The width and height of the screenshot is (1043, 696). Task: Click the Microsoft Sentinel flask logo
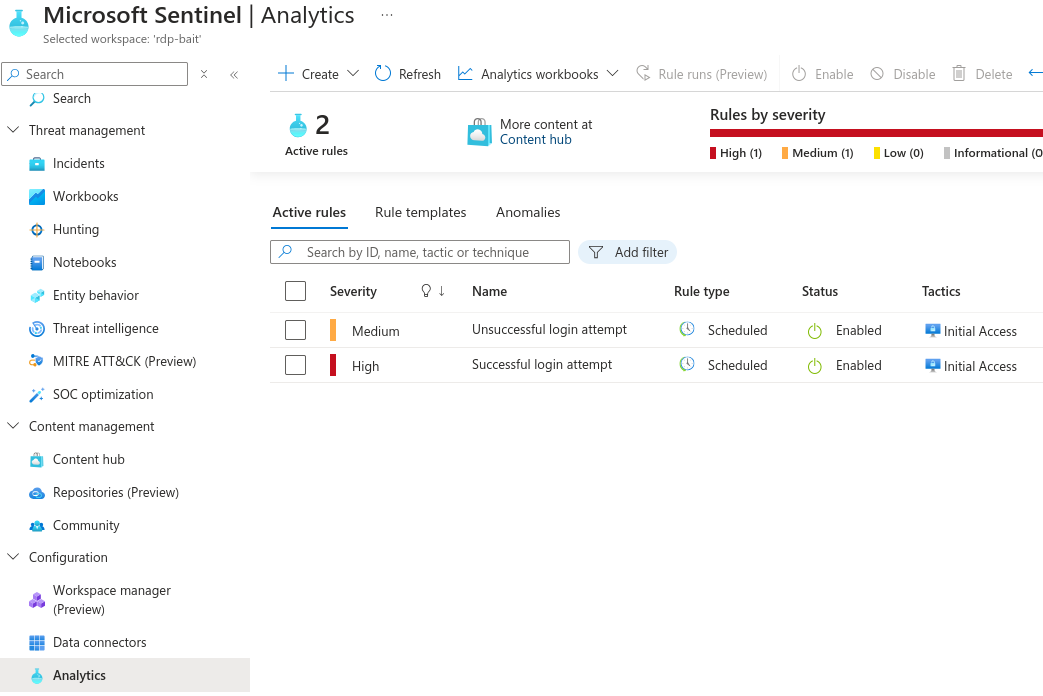(19, 23)
